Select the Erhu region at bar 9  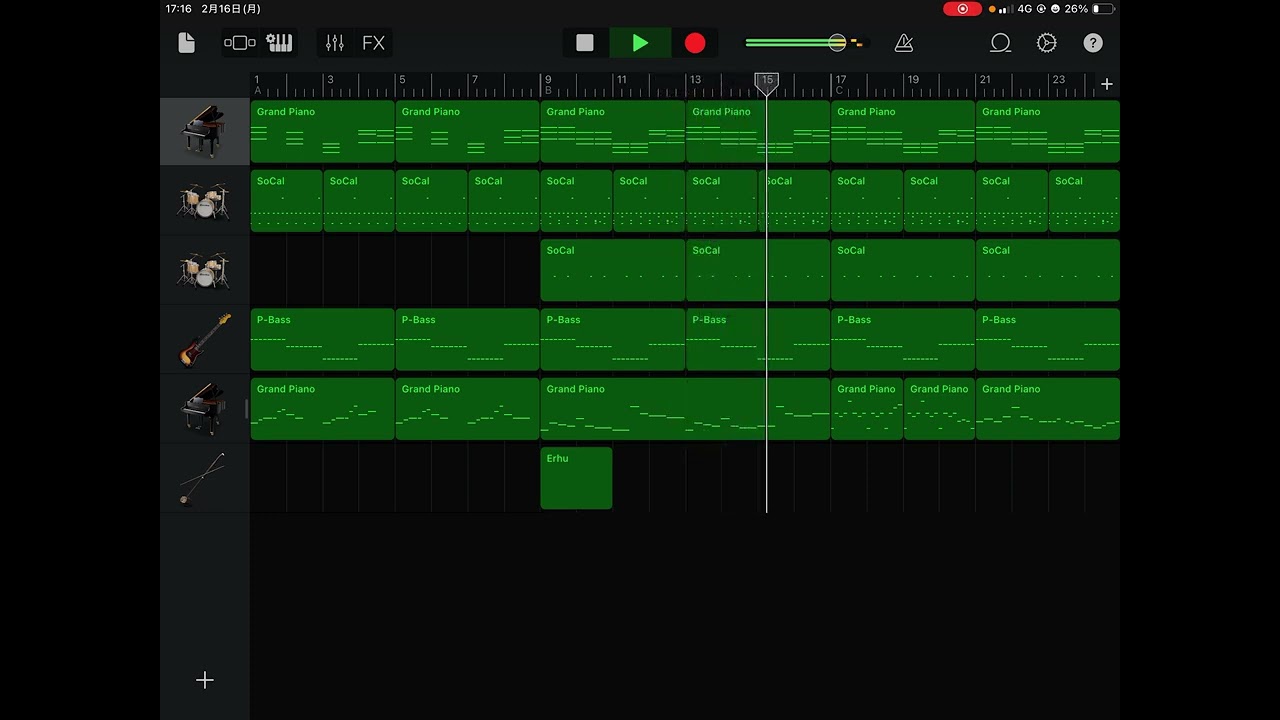click(576, 478)
